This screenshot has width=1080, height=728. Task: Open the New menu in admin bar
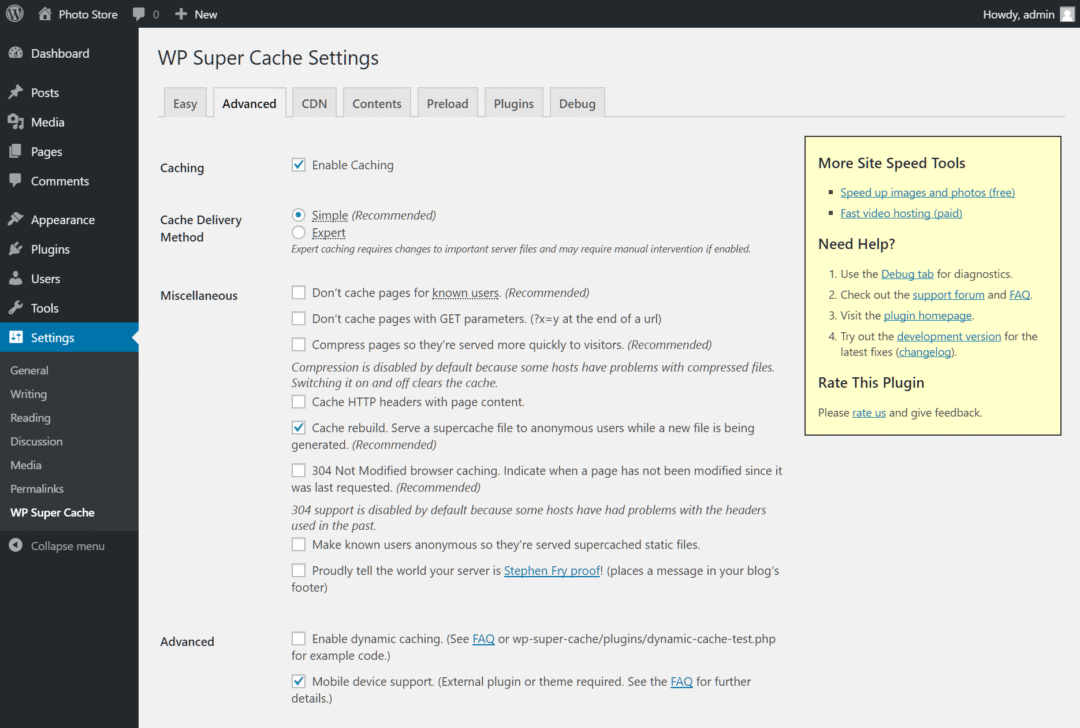point(196,13)
